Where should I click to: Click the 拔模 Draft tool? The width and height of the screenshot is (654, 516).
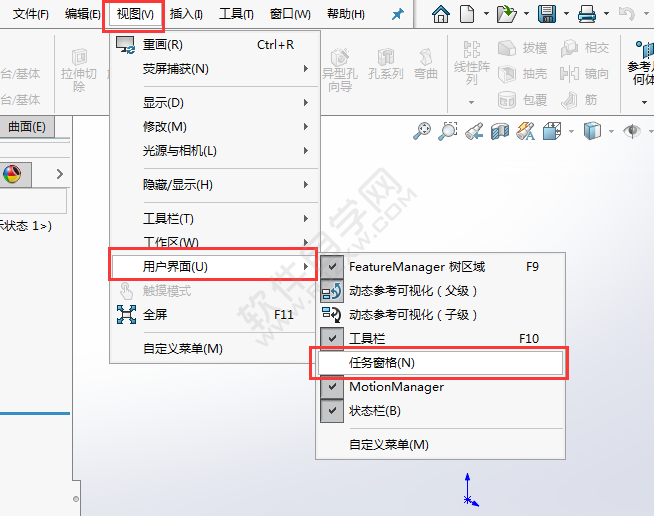[x=522, y=48]
